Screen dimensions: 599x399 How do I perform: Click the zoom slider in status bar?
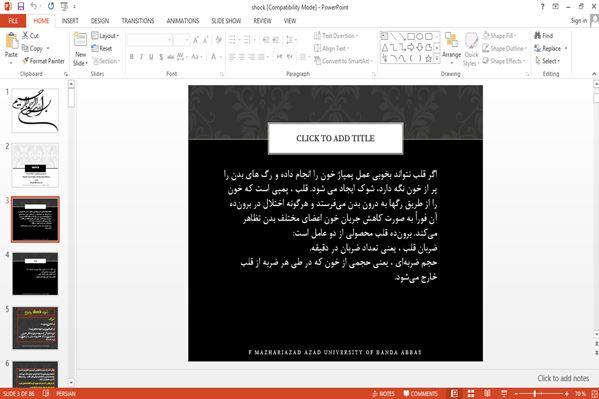pyautogui.click(x=541, y=394)
